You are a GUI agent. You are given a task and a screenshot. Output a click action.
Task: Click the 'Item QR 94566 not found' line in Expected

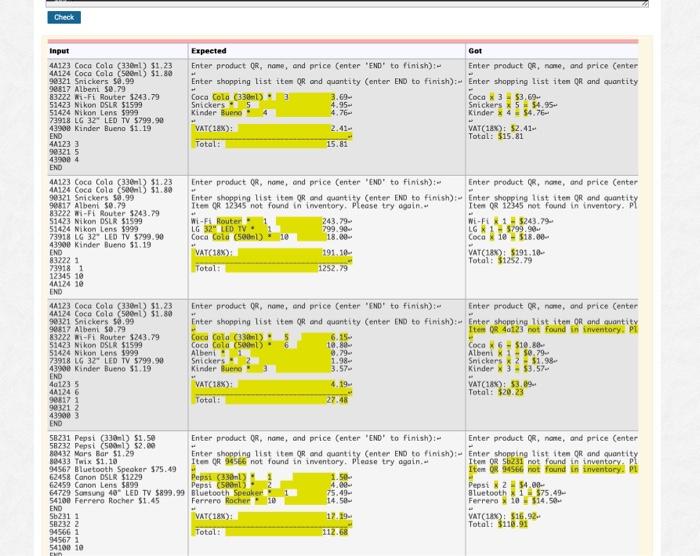pyautogui.click(x=309, y=461)
